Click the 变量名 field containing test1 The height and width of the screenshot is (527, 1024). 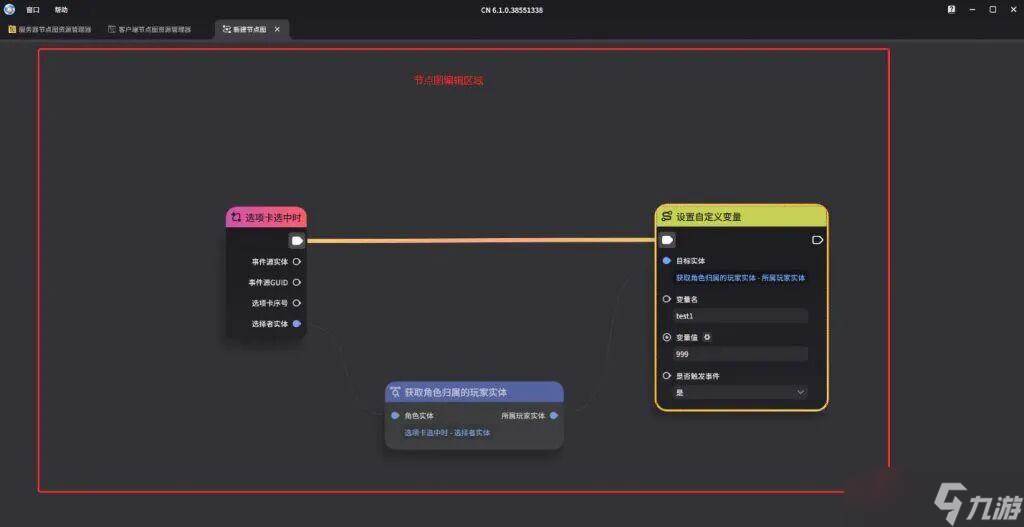[740, 316]
